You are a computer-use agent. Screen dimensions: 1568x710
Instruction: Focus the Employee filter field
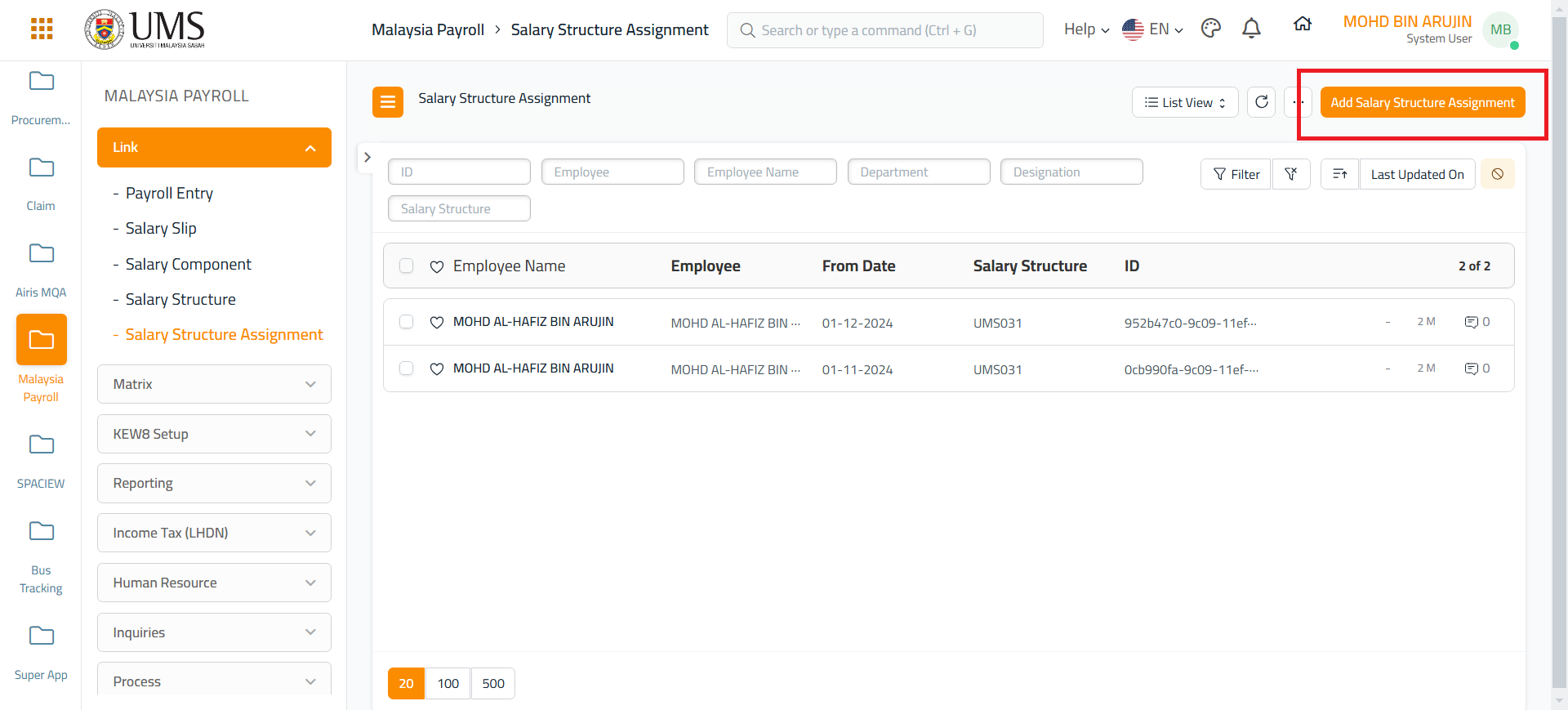coord(612,172)
